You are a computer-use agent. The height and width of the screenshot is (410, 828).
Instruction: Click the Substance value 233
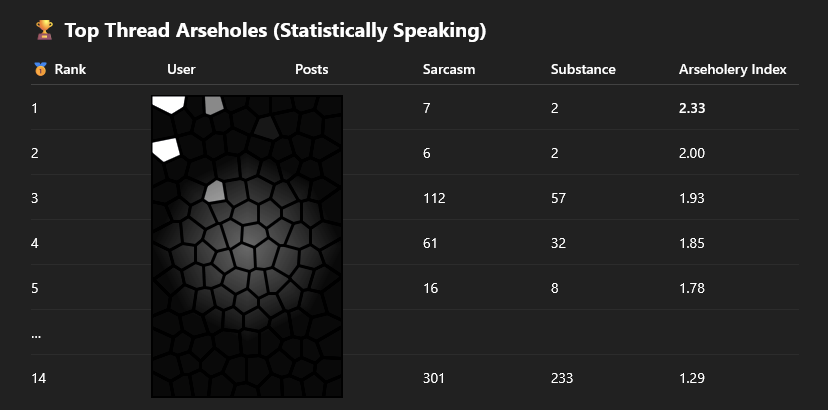pos(562,378)
